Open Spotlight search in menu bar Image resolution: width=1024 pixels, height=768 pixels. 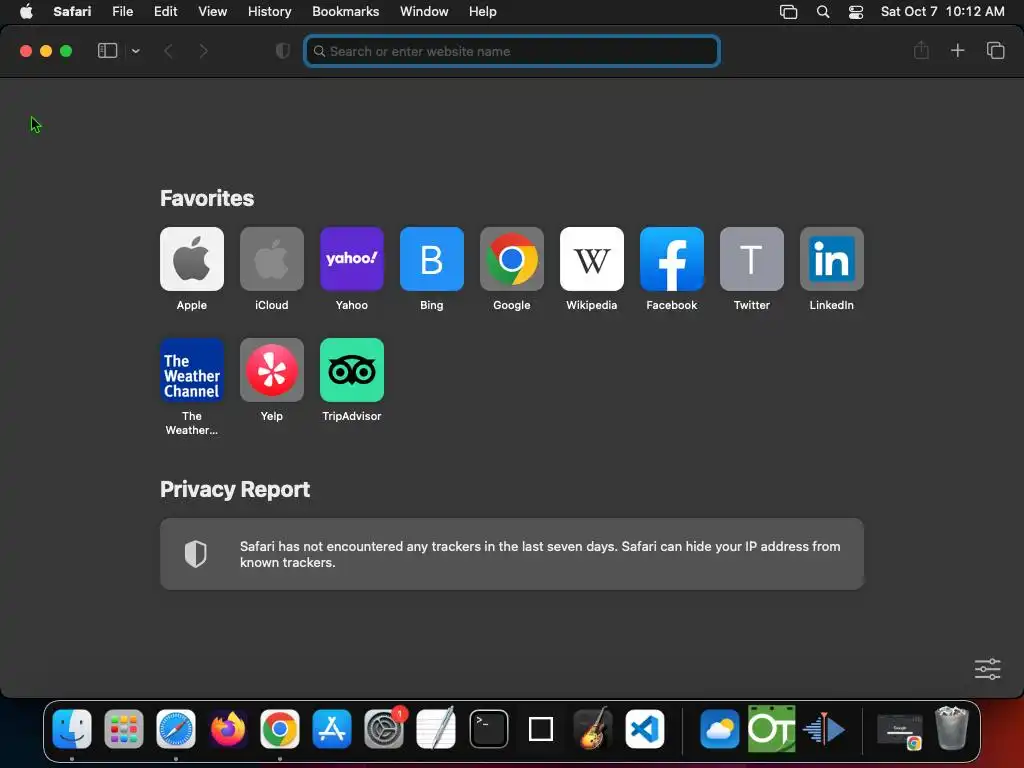tap(823, 11)
